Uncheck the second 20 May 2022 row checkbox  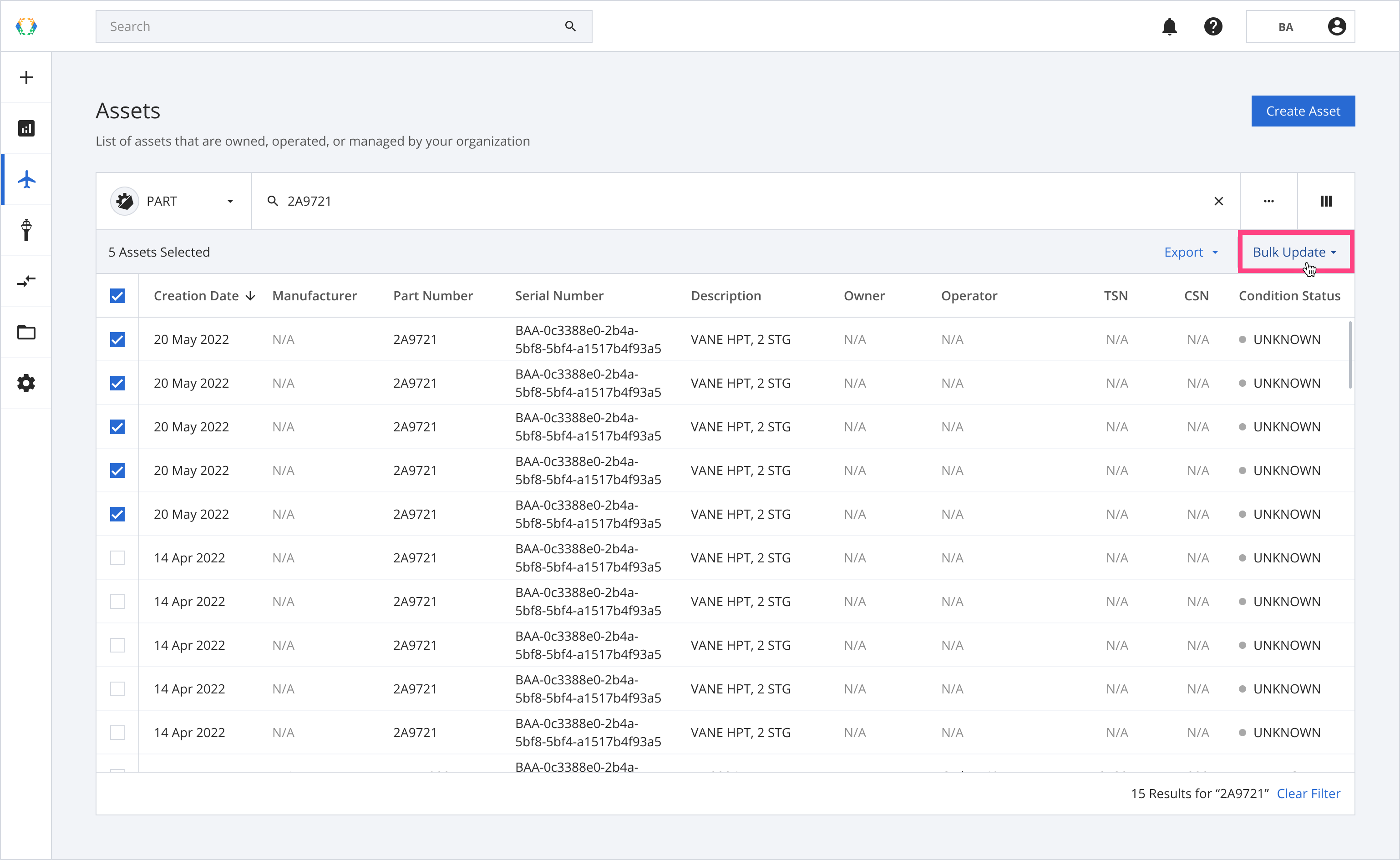pos(117,383)
